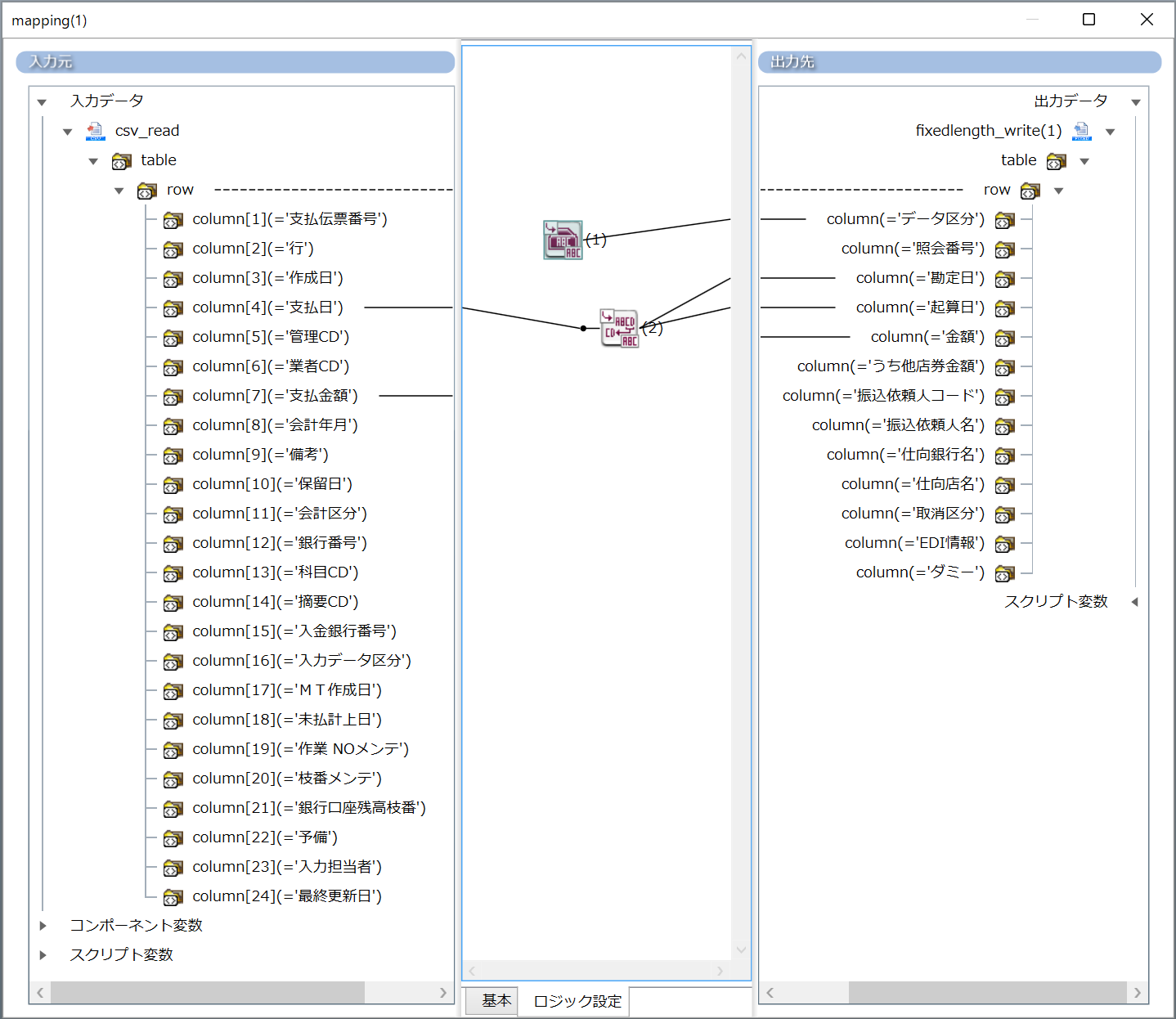Viewport: 1176px width, 1019px height.
Task: Collapse the 入力データ tree node
Action: point(42,102)
